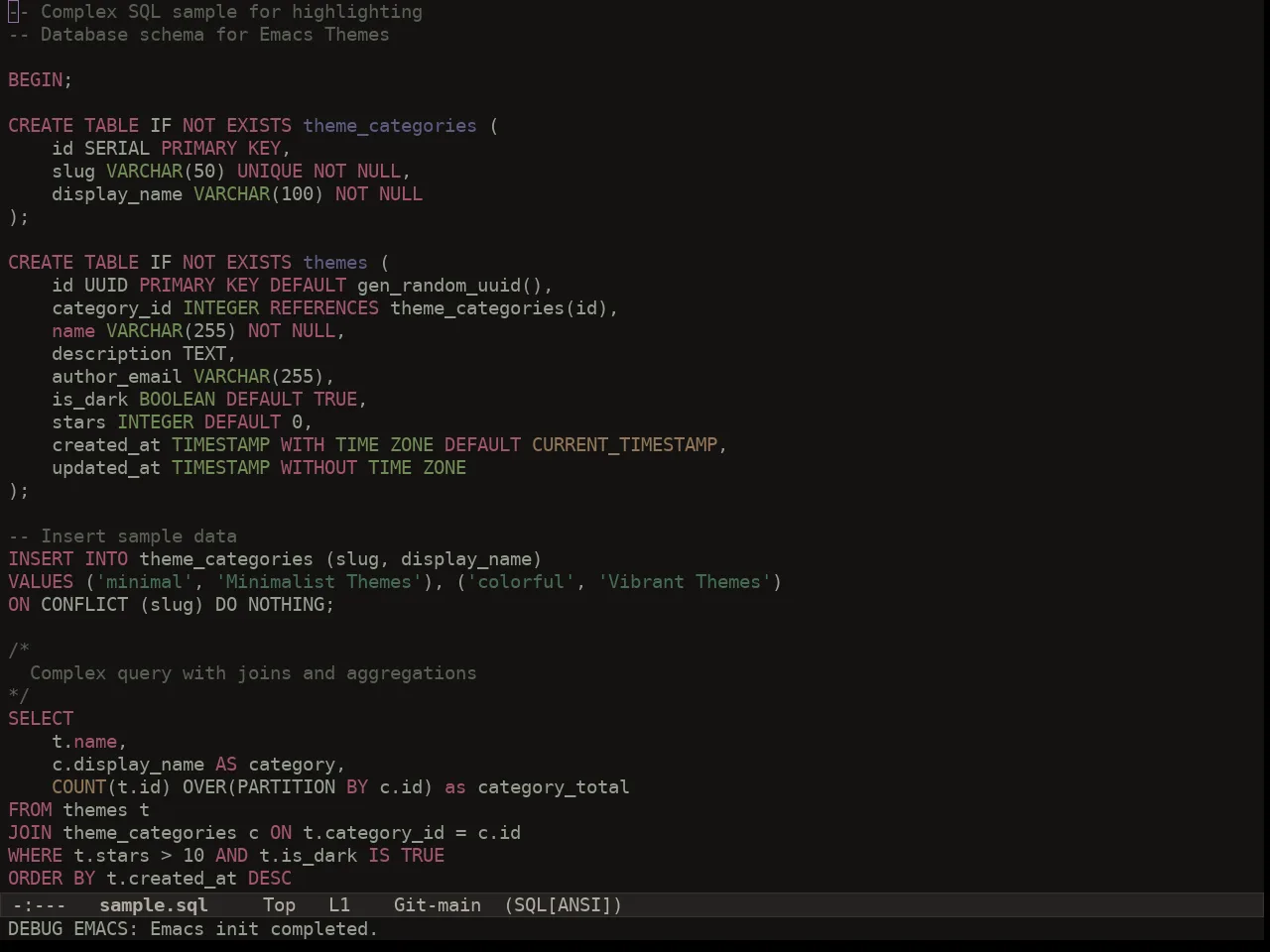Click the 'stars INTEGER DEFAULT 0' column name
Screen dimensions: 1270x952
tap(79, 422)
